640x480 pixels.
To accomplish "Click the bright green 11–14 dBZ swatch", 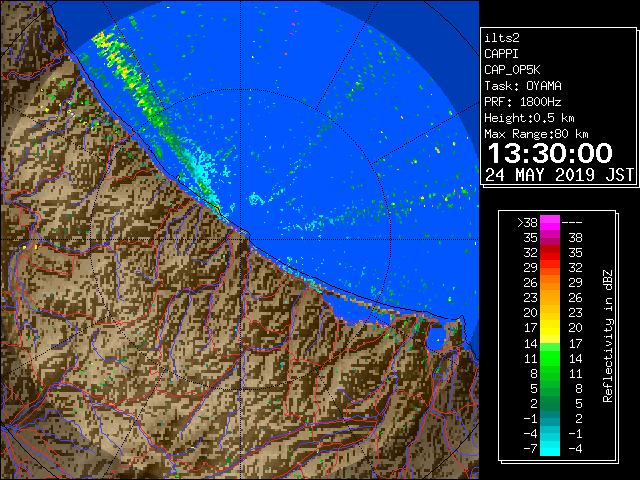I will pos(550,358).
